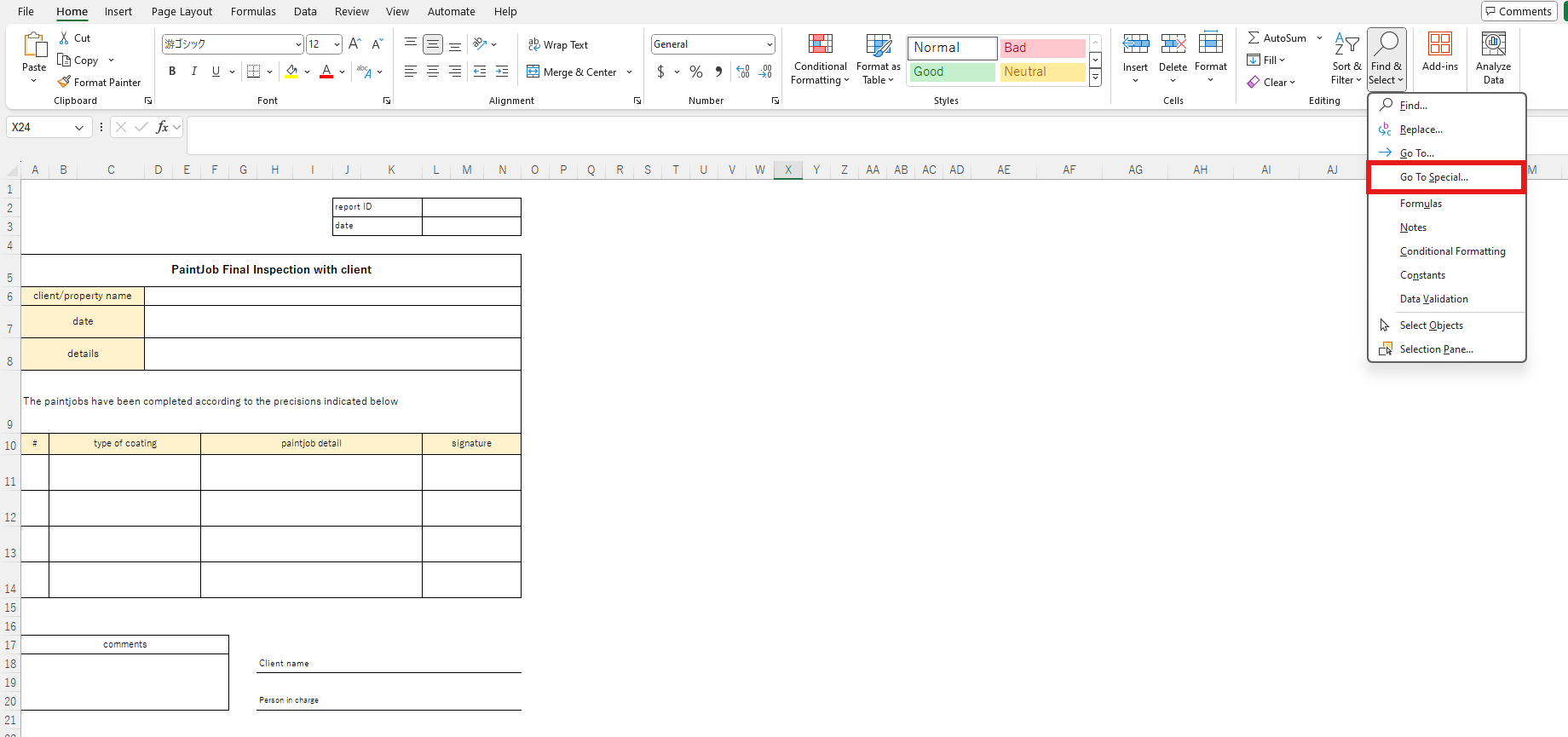This screenshot has width=1568, height=737.
Task: Switch to the Page Layout tab
Action: coord(182,12)
